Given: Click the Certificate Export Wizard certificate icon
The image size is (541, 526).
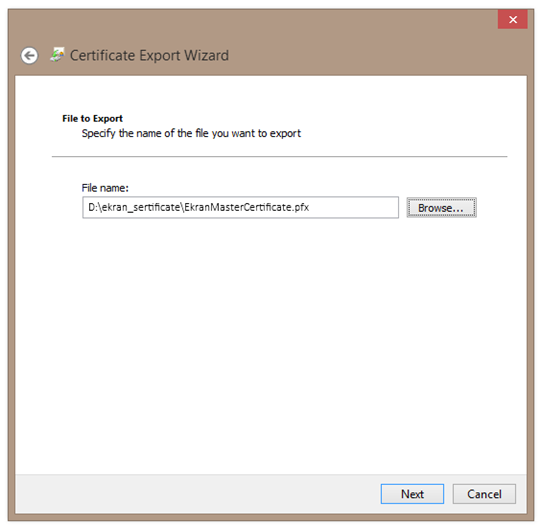Looking at the screenshot, I should (57, 55).
